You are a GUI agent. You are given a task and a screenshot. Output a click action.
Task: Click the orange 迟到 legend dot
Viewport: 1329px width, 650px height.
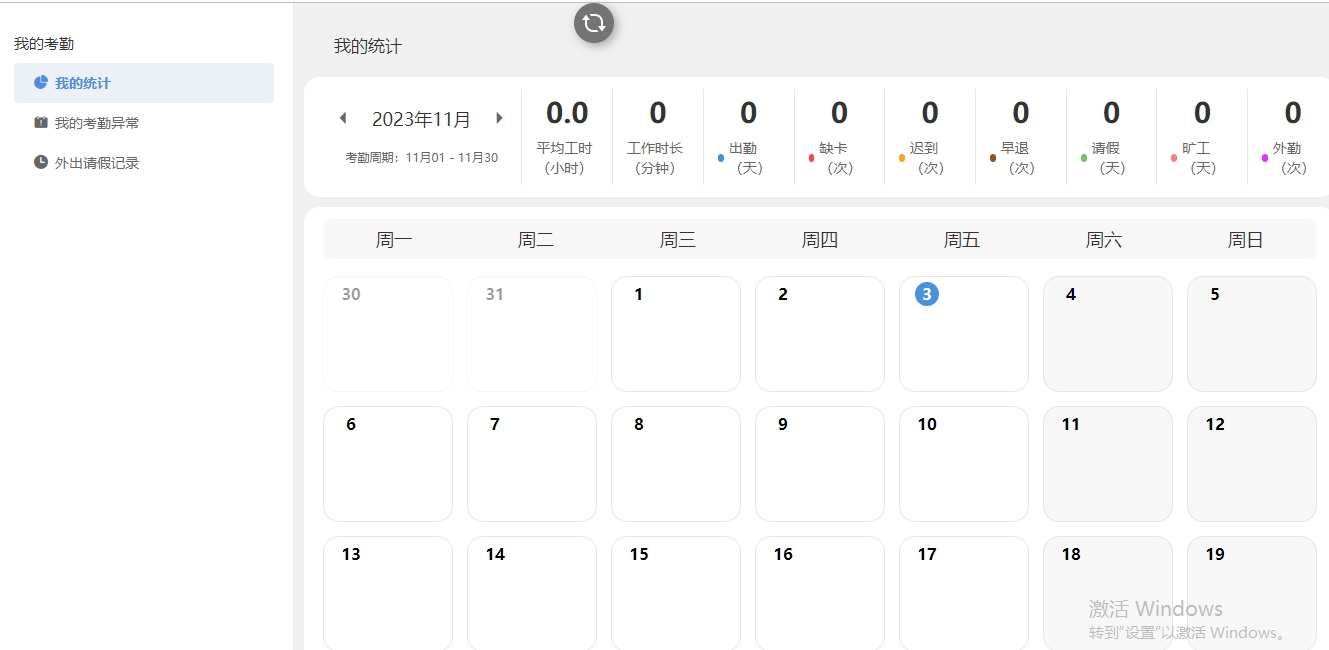[902, 158]
